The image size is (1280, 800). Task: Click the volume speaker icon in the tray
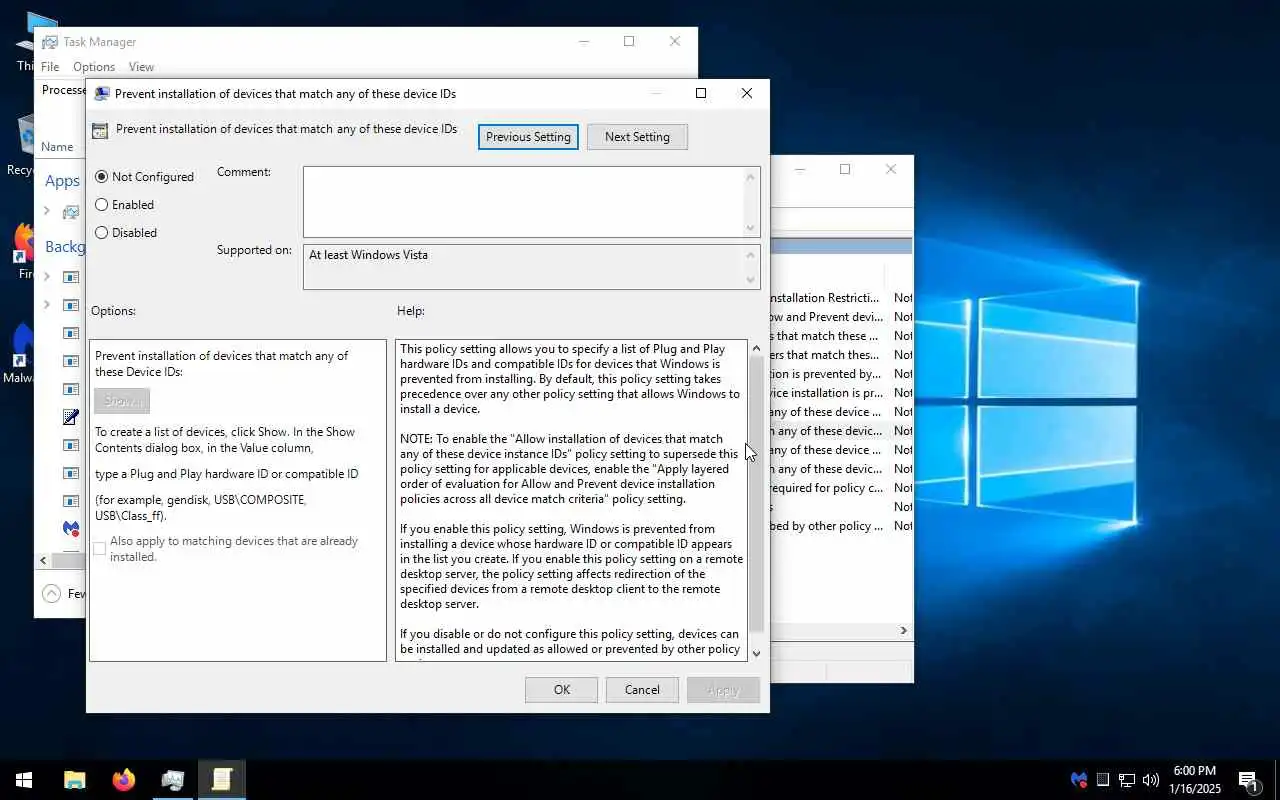[1151, 780]
